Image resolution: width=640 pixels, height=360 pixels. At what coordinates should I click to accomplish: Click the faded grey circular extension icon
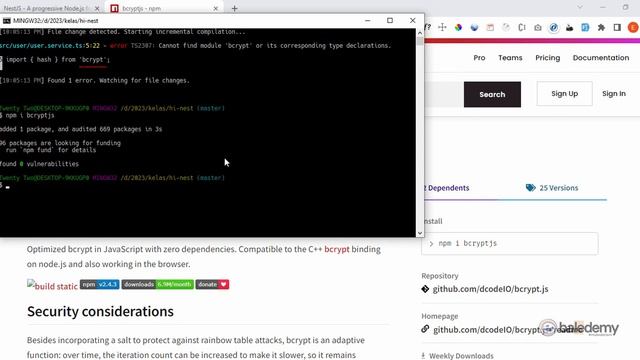(506, 27)
